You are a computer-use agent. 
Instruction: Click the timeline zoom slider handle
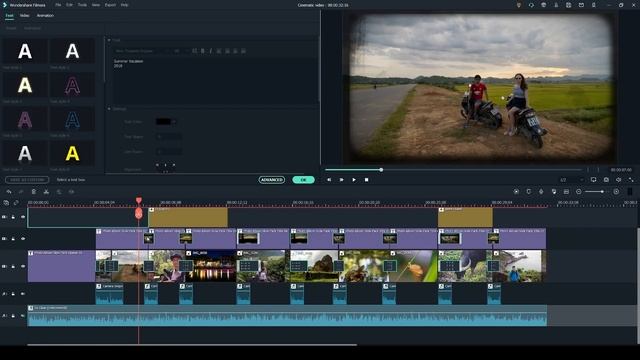(x=602, y=191)
